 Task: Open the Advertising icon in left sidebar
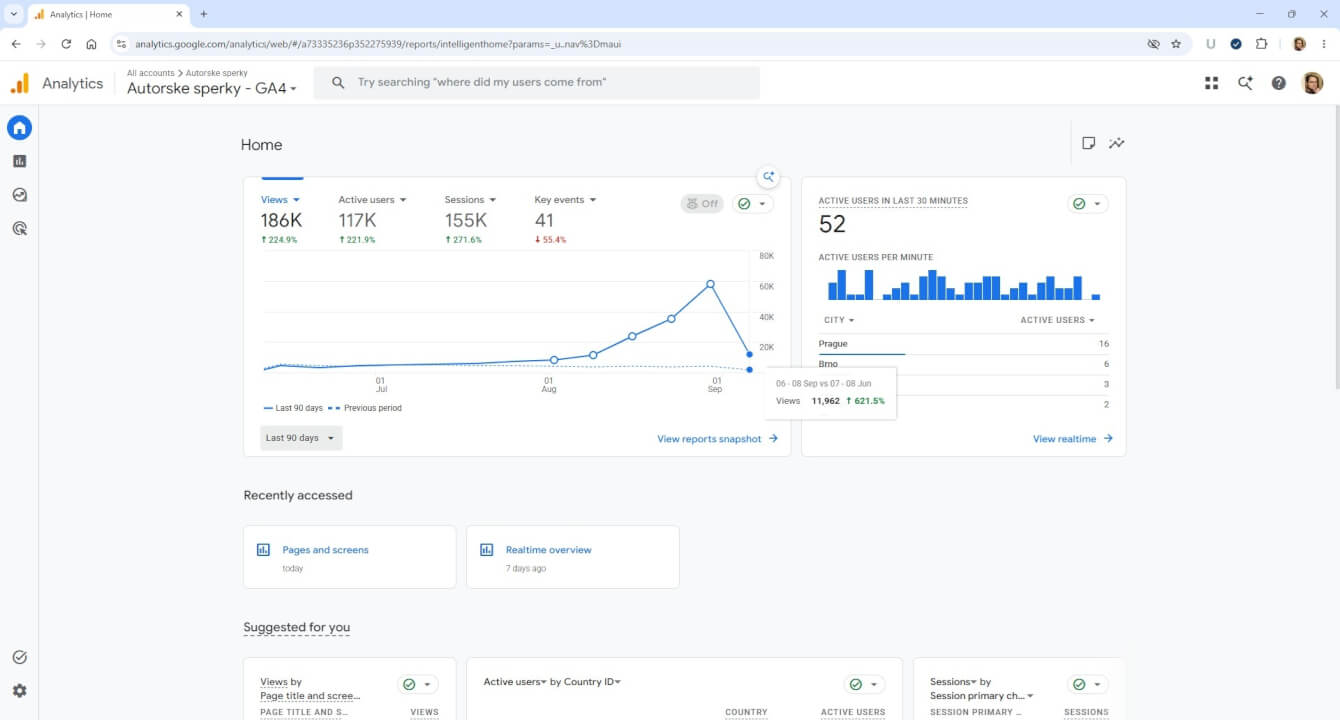coord(19,229)
